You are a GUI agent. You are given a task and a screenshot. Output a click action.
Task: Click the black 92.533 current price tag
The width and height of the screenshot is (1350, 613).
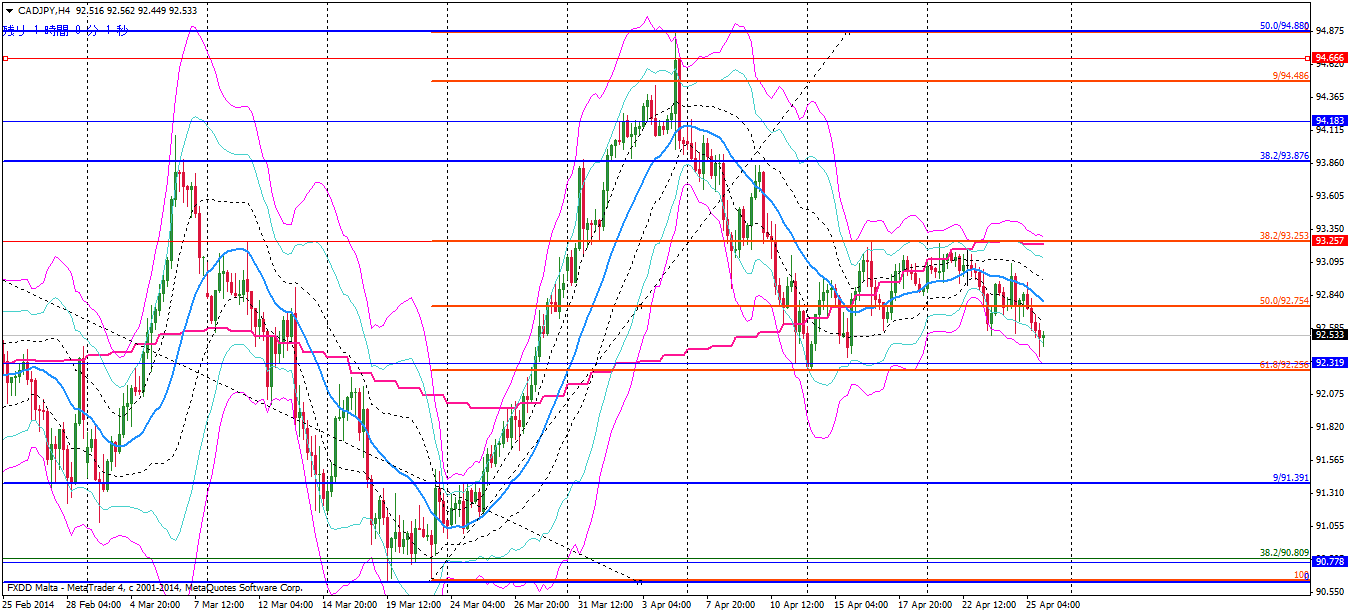pos(1330,335)
